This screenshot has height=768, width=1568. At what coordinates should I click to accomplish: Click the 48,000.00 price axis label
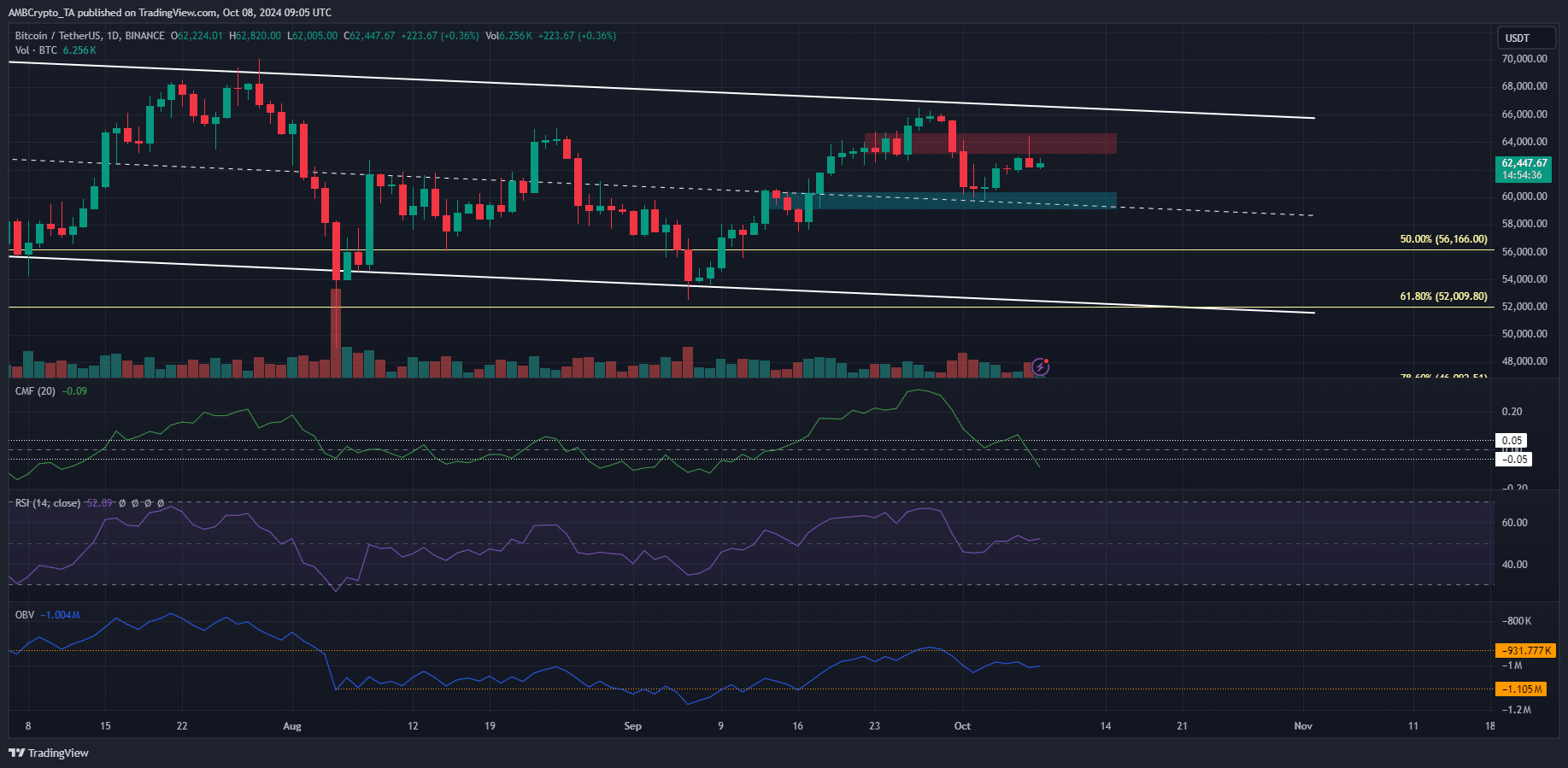point(1524,361)
